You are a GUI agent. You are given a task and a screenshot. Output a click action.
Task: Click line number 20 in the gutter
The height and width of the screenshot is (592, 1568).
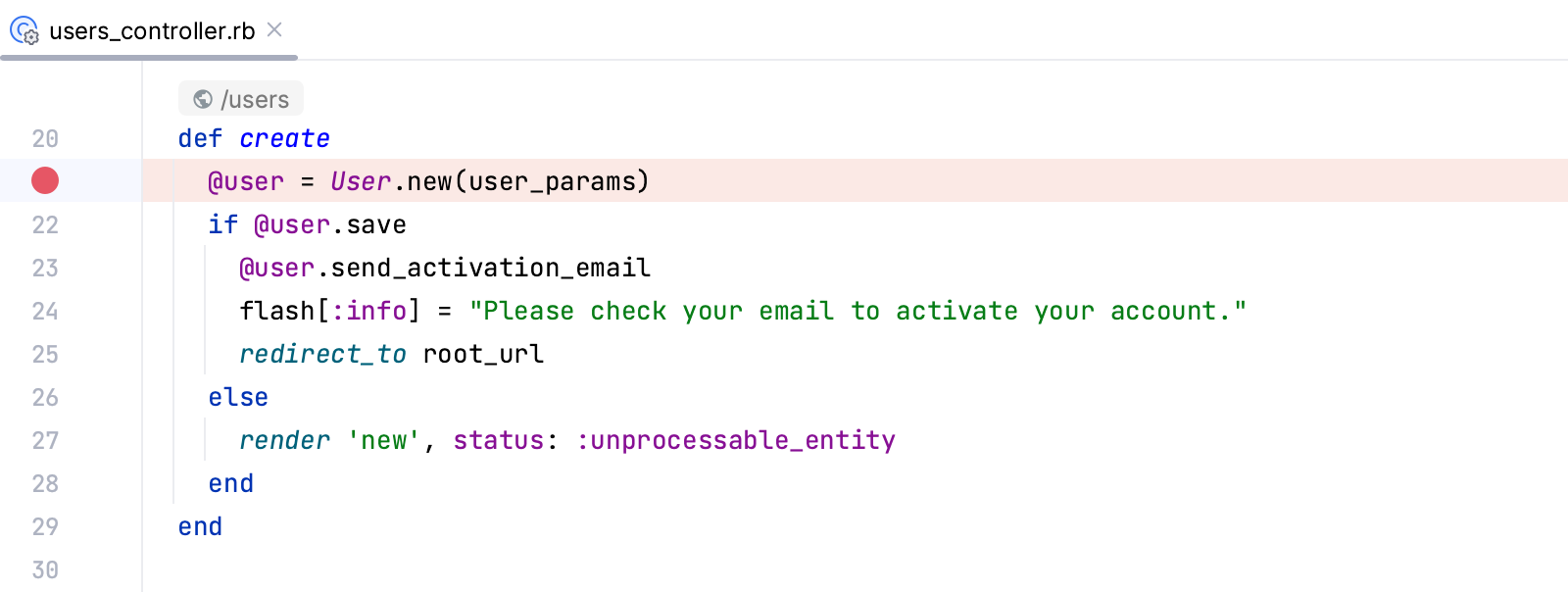tap(44, 138)
